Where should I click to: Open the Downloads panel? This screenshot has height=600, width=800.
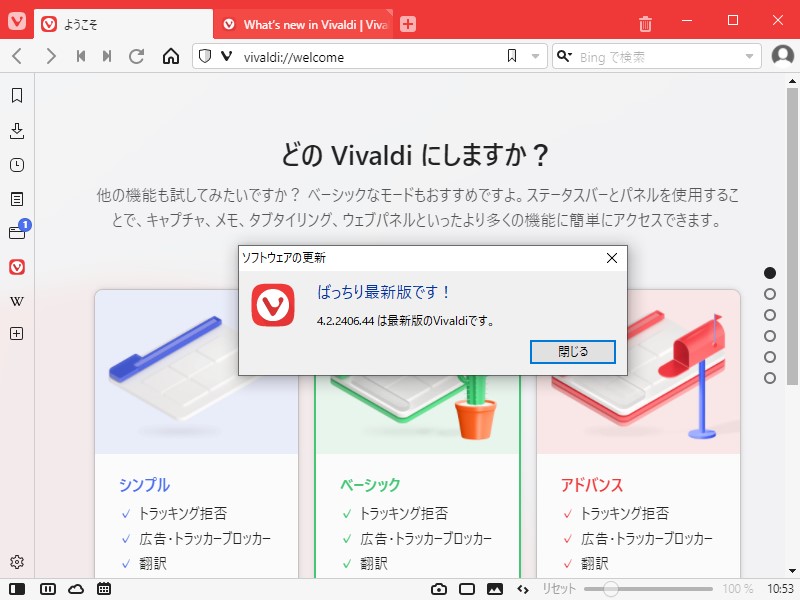coord(16,130)
